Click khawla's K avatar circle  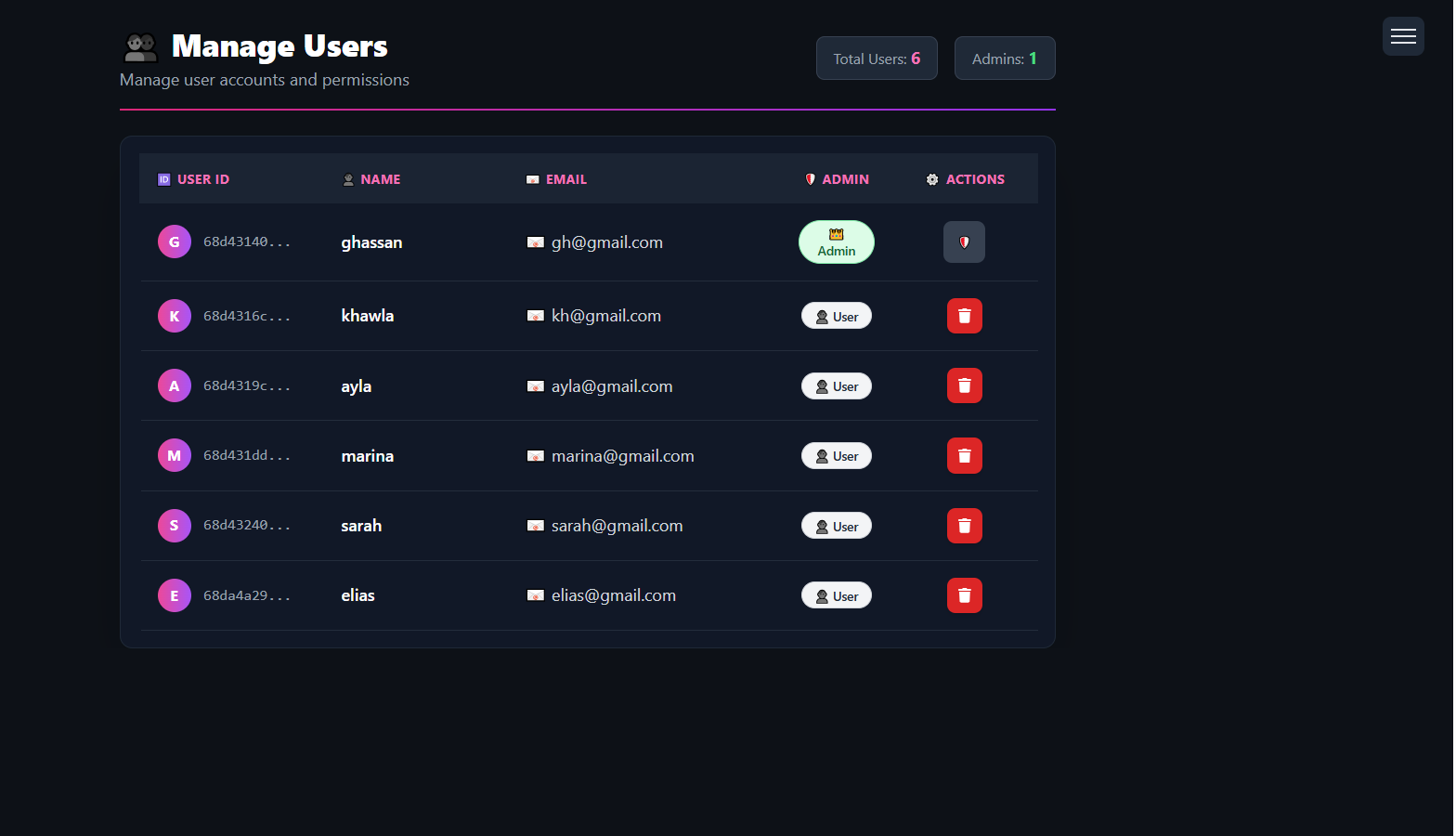pos(175,316)
